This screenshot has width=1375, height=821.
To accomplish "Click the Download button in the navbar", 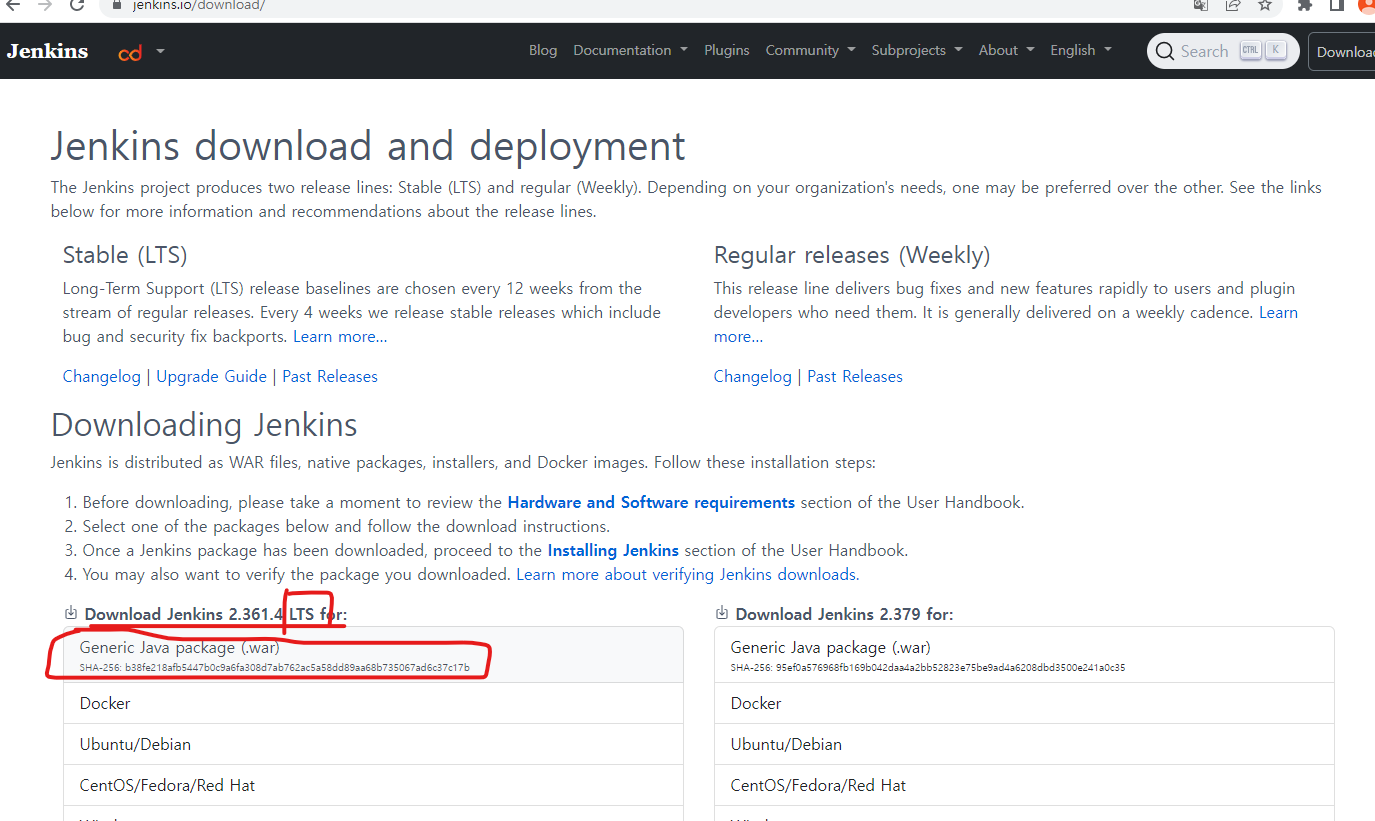I will (1343, 52).
